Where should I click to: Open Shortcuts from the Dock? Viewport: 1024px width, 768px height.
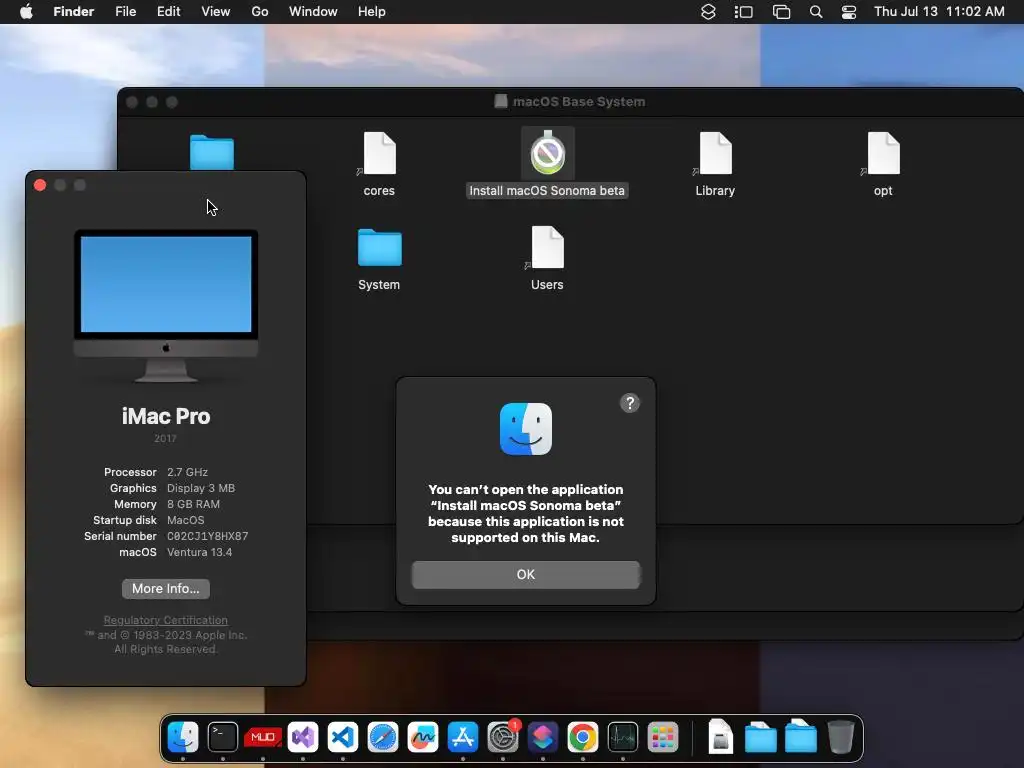tap(543, 738)
